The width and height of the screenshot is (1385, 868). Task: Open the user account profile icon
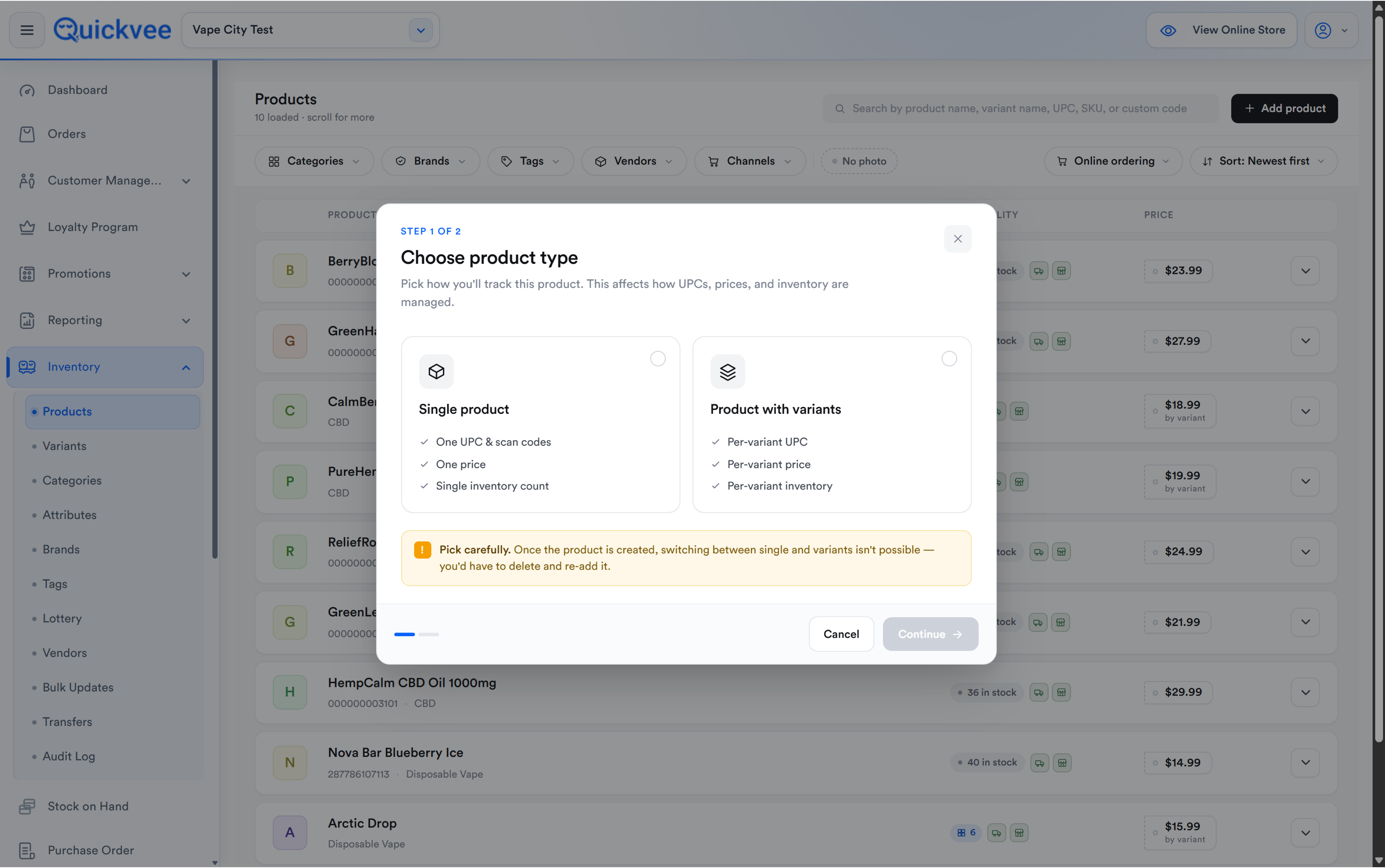tap(1323, 30)
